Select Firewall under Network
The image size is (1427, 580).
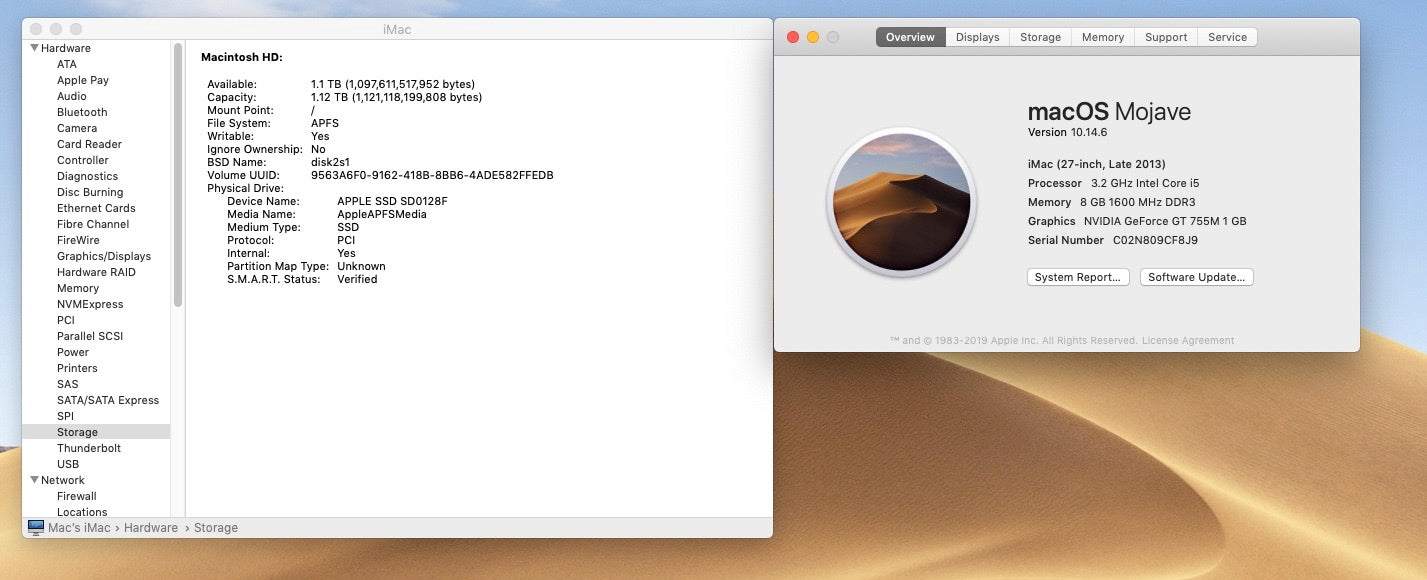click(x=77, y=496)
